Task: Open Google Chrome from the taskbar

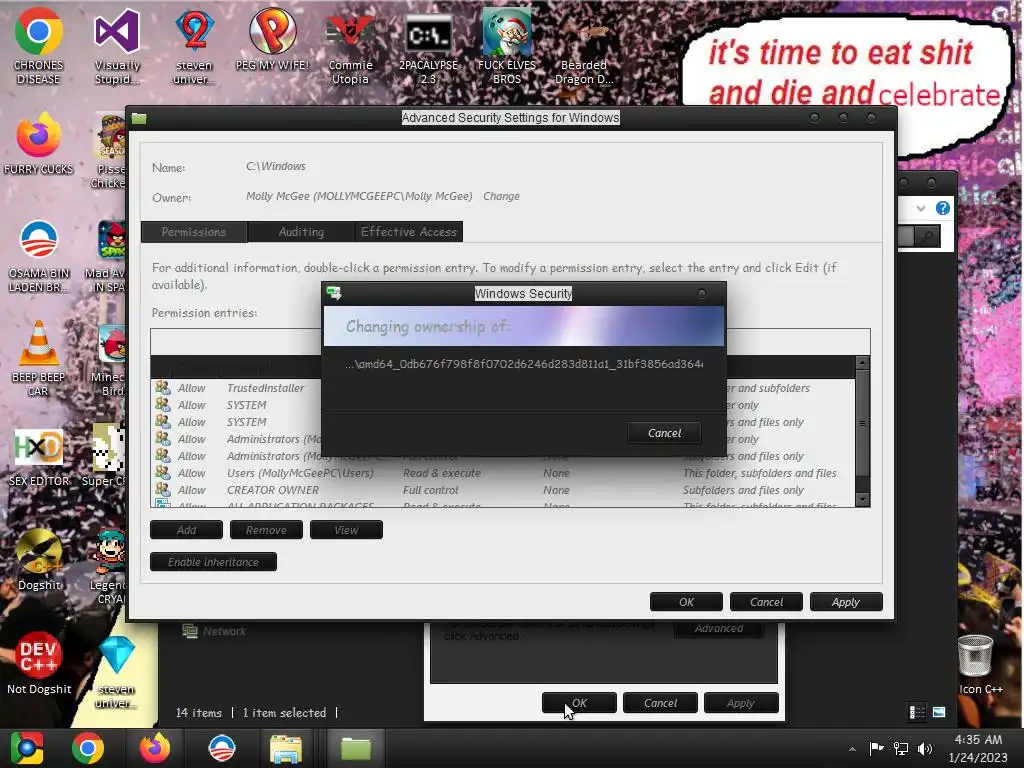Action: click(x=88, y=748)
